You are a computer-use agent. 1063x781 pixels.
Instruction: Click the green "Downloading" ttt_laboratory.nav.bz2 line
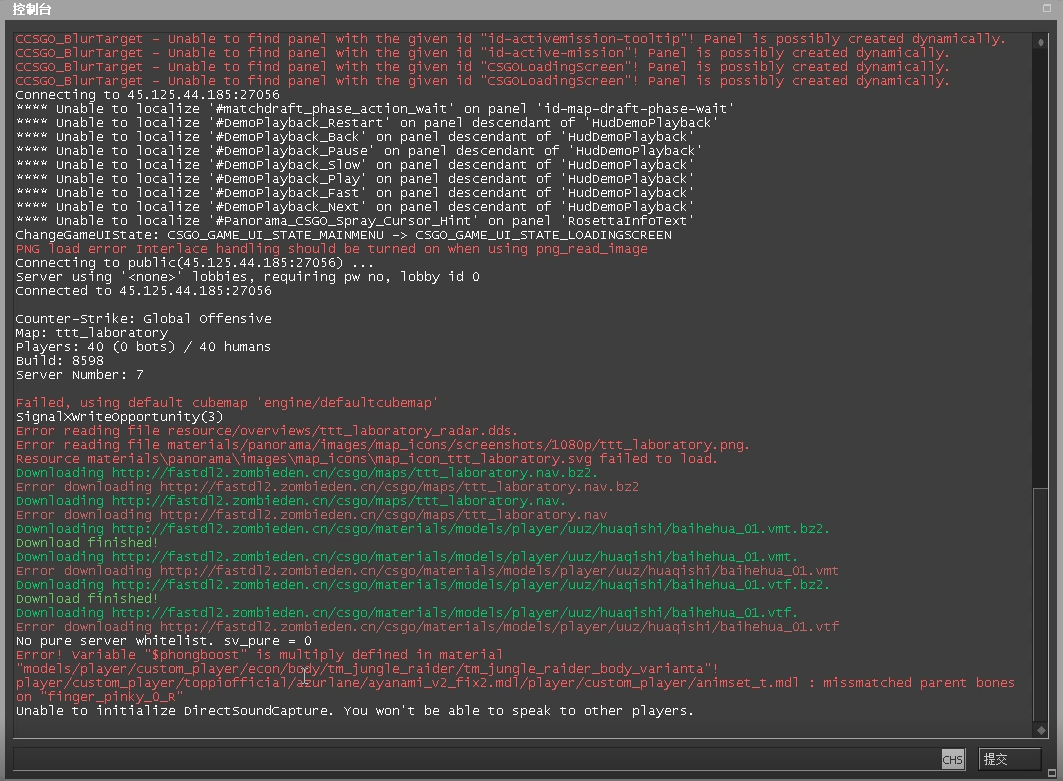(x=306, y=473)
